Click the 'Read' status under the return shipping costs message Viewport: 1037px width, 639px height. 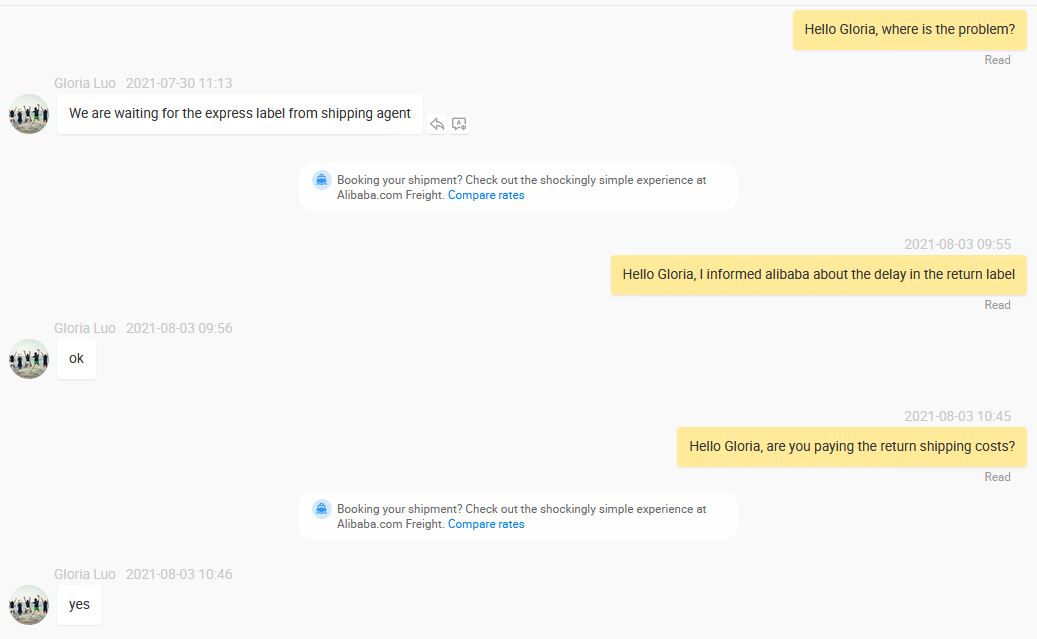click(997, 477)
